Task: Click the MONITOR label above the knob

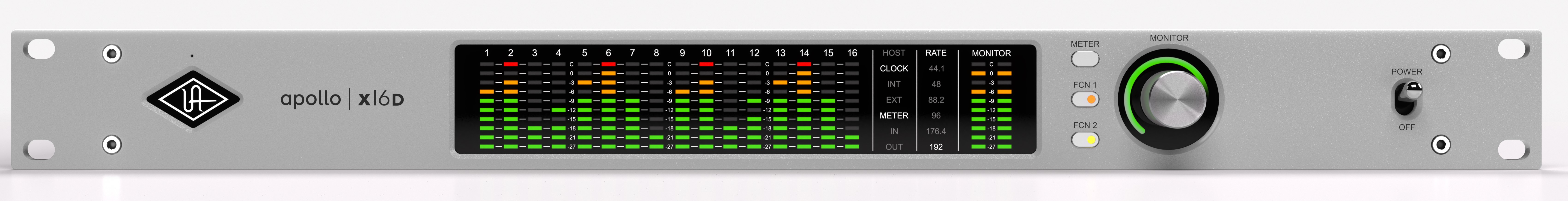Action: click(x=1169, y=38)
